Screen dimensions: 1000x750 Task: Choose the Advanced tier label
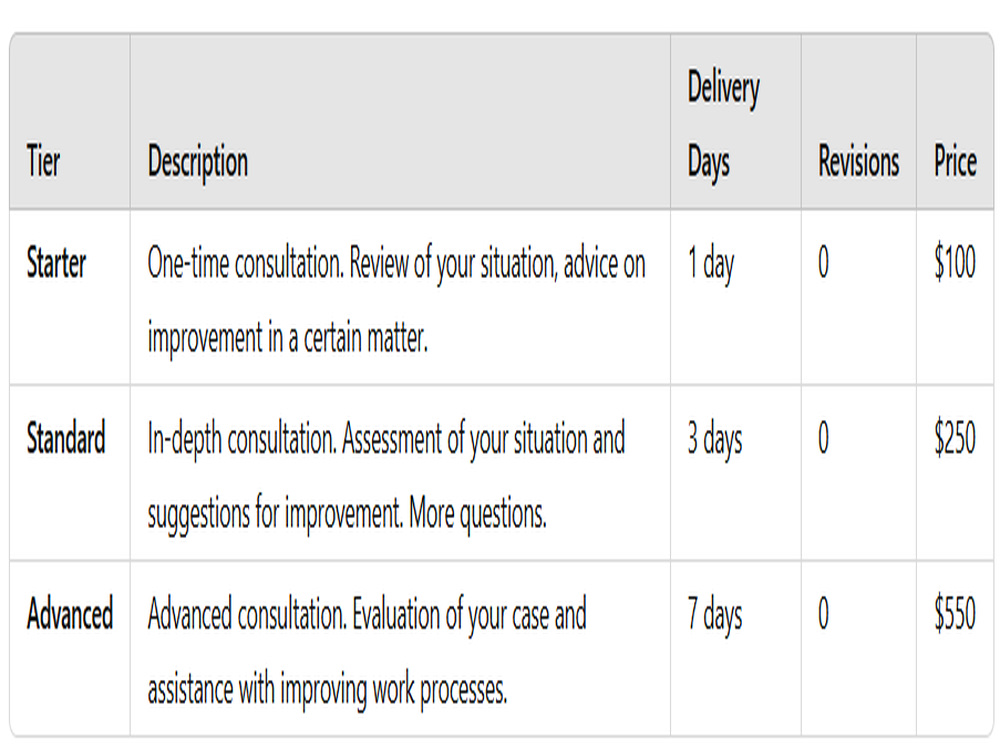(70, 614)
